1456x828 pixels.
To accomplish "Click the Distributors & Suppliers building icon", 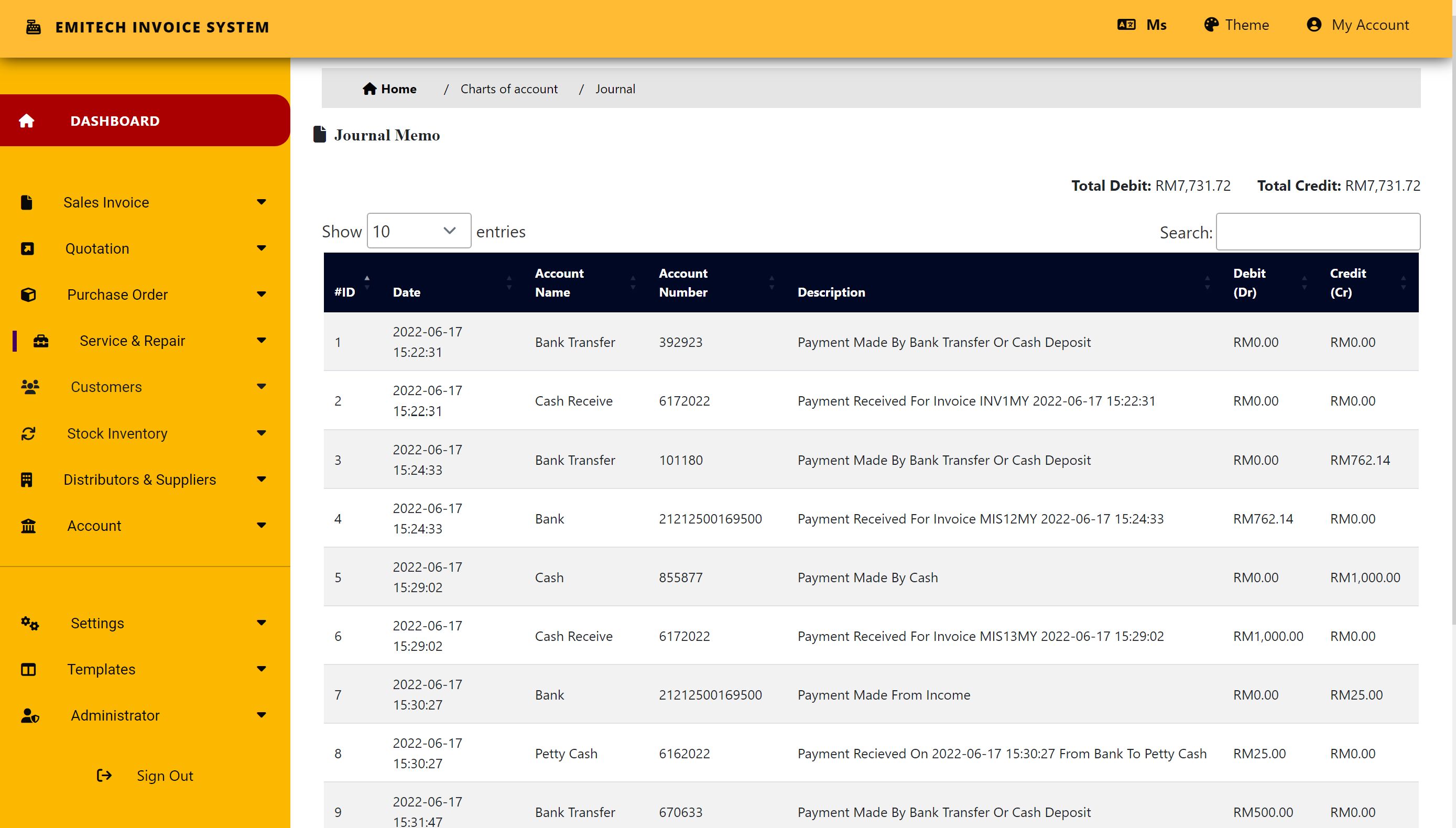I will (27, 480).
